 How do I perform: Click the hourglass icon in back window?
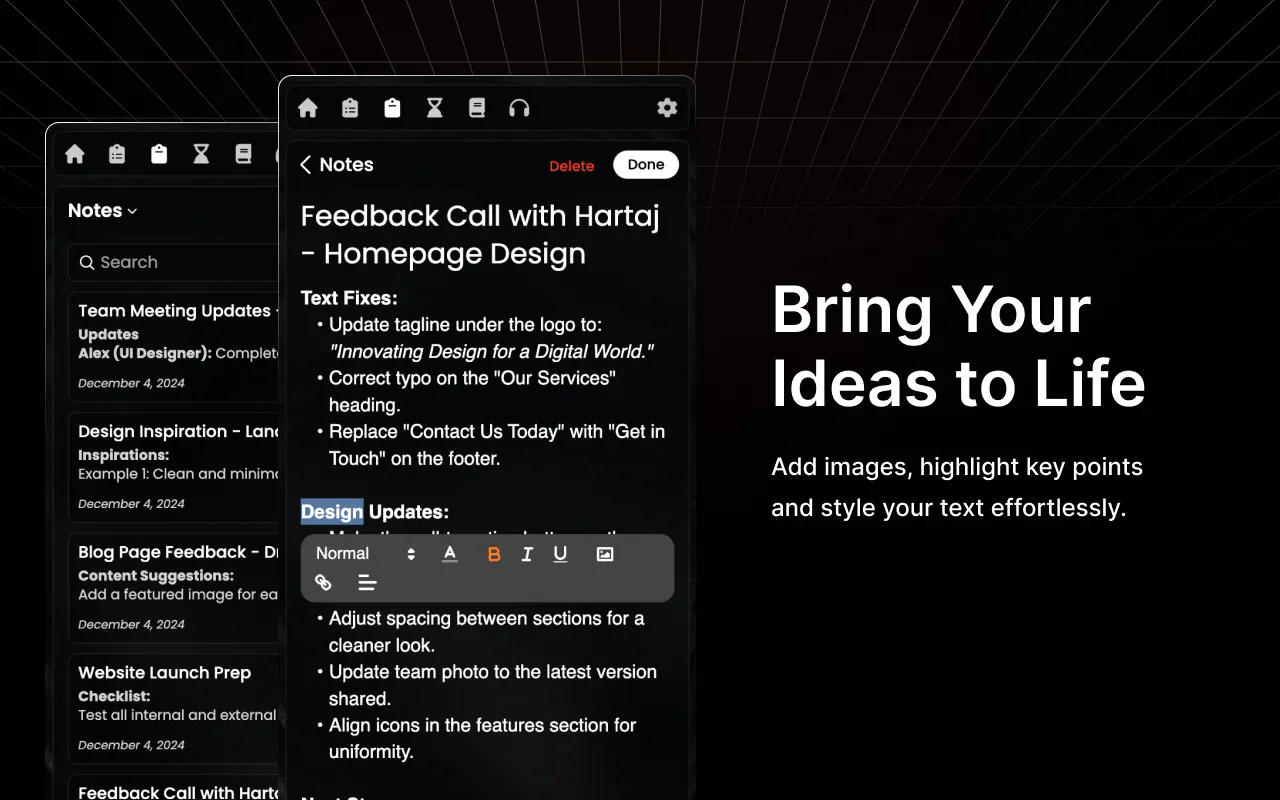pyautogui.click(x=201, y=154)
